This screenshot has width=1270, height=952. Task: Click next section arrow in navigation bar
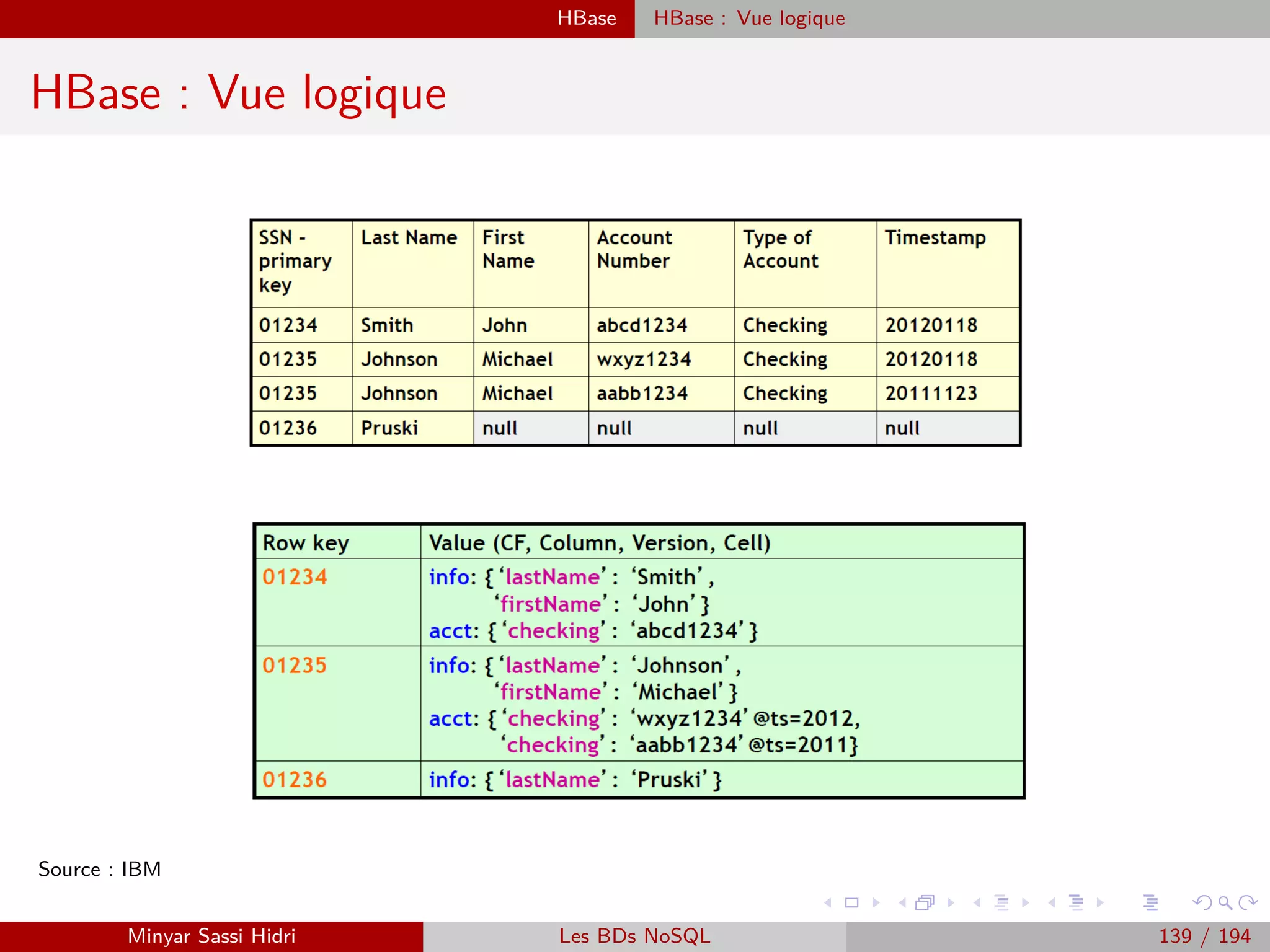pos(1100,902)
